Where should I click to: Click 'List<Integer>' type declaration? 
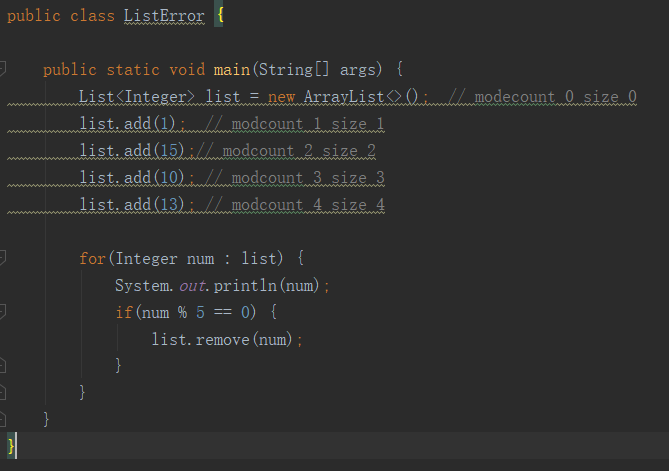pos(137,97)
